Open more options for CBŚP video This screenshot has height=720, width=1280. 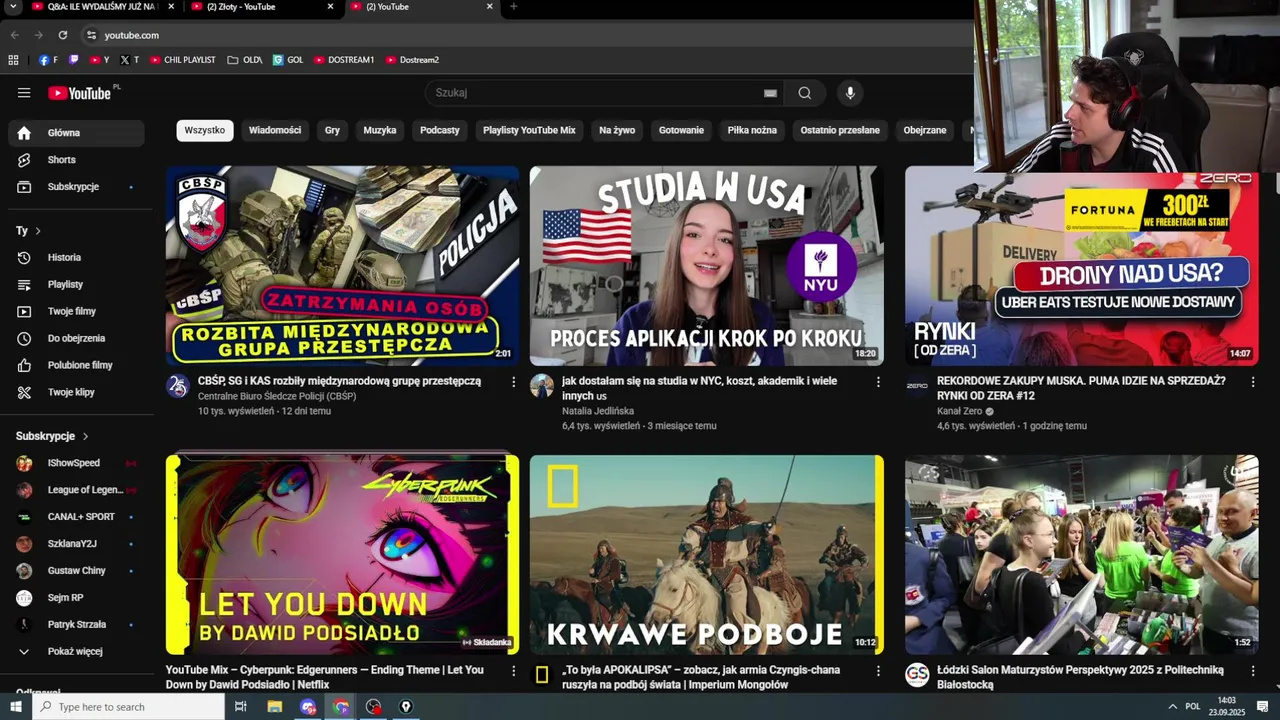(x=514, y=382)
